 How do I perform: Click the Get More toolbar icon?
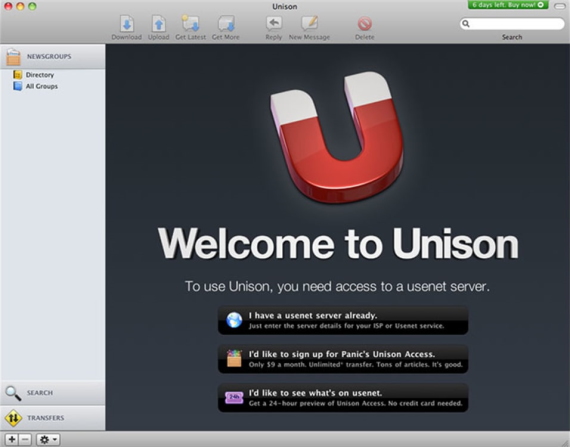click(226, 24)
